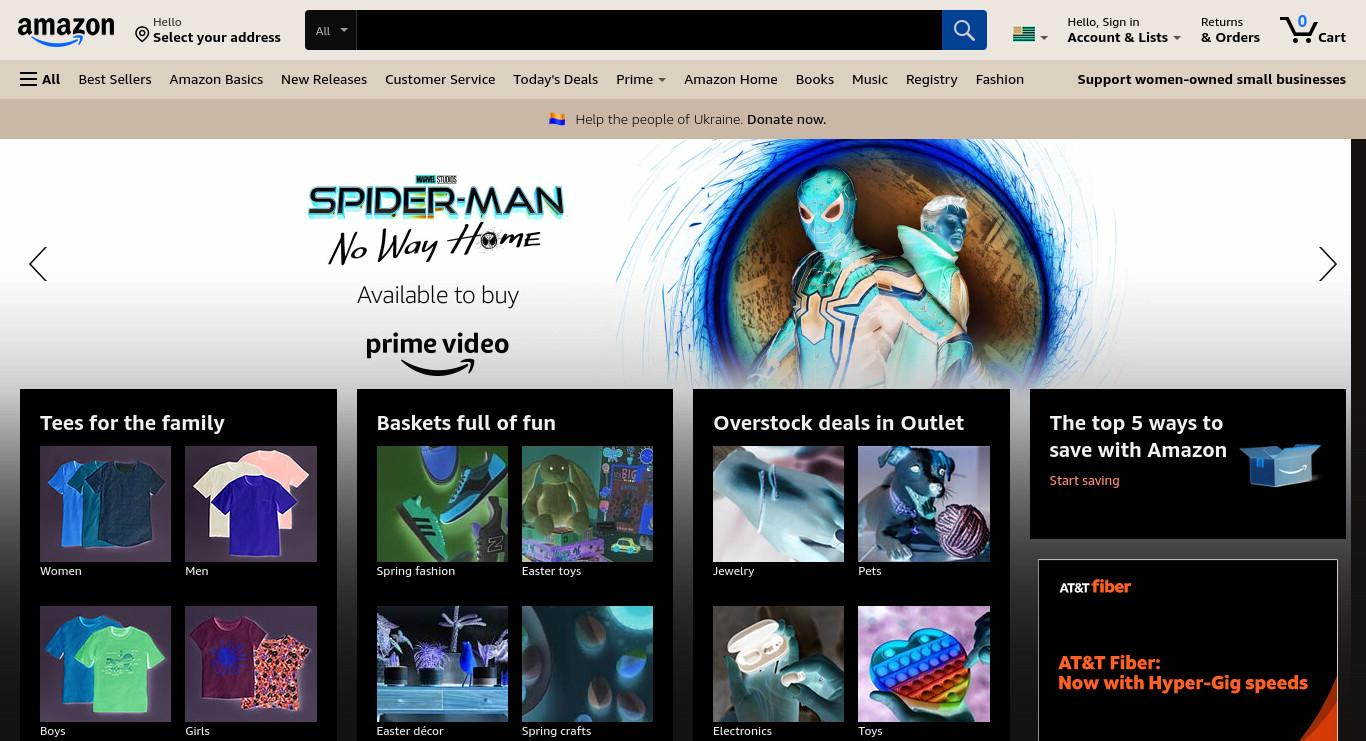Click the Ukraine flag icon
This screenshot has height=741, width=1366.
pyautogui.click(x=557, y=119)
